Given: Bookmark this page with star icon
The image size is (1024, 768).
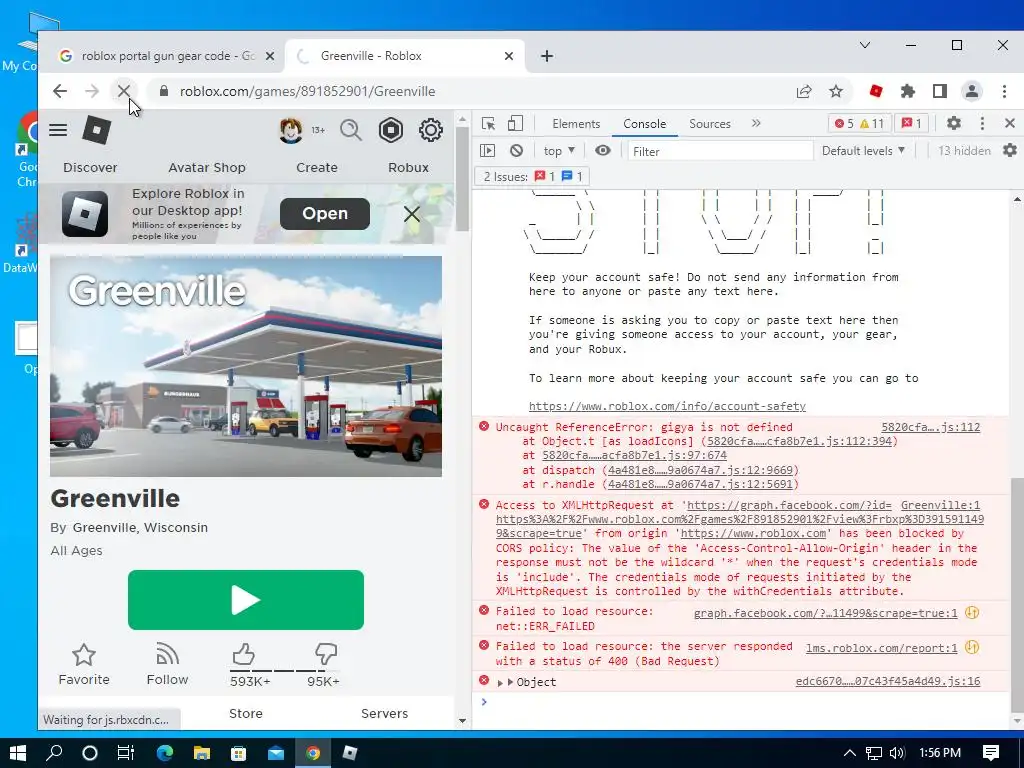Looking at the screenshot, I should [836, 91].
